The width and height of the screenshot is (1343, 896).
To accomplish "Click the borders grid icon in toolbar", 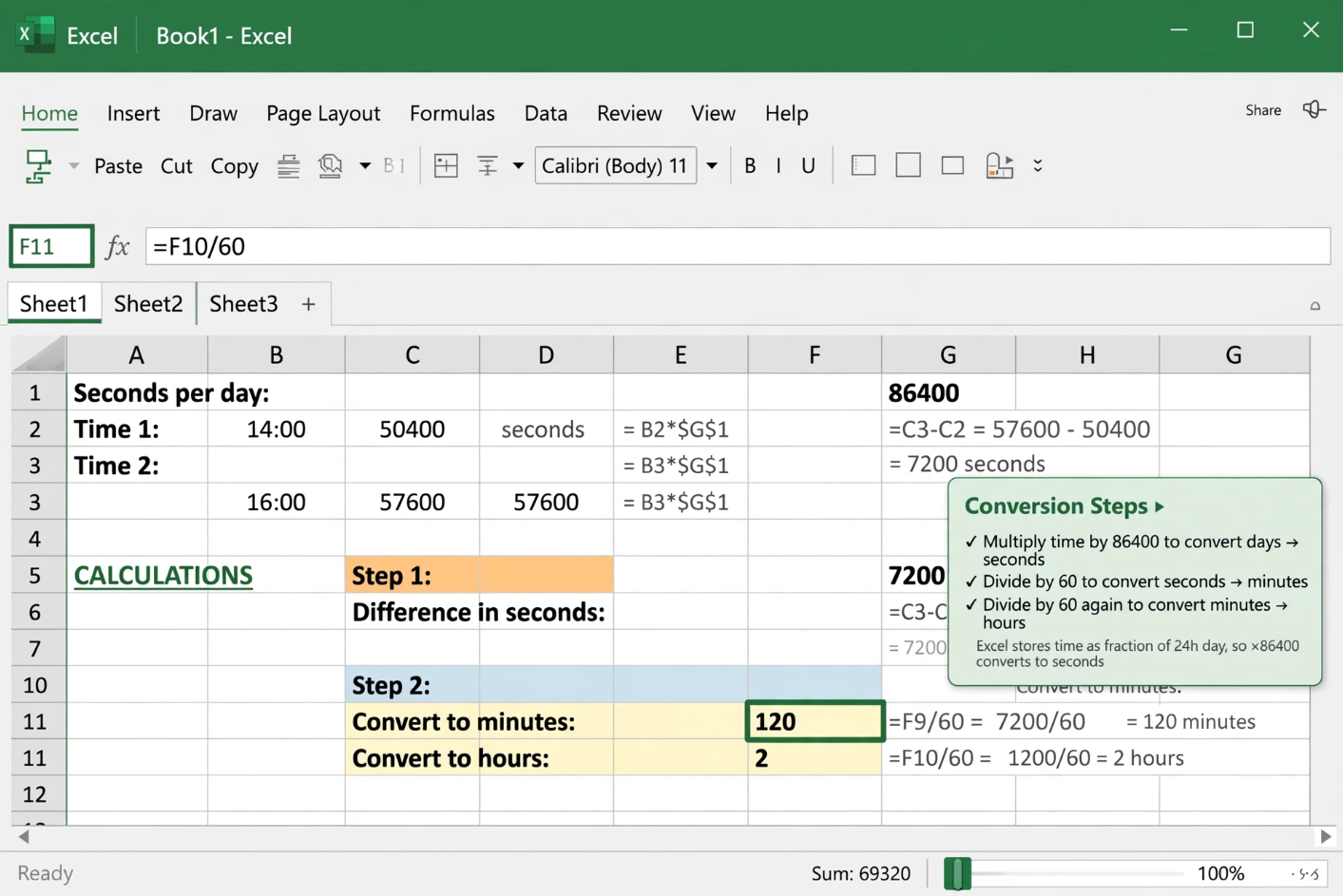I will [446, 166].
